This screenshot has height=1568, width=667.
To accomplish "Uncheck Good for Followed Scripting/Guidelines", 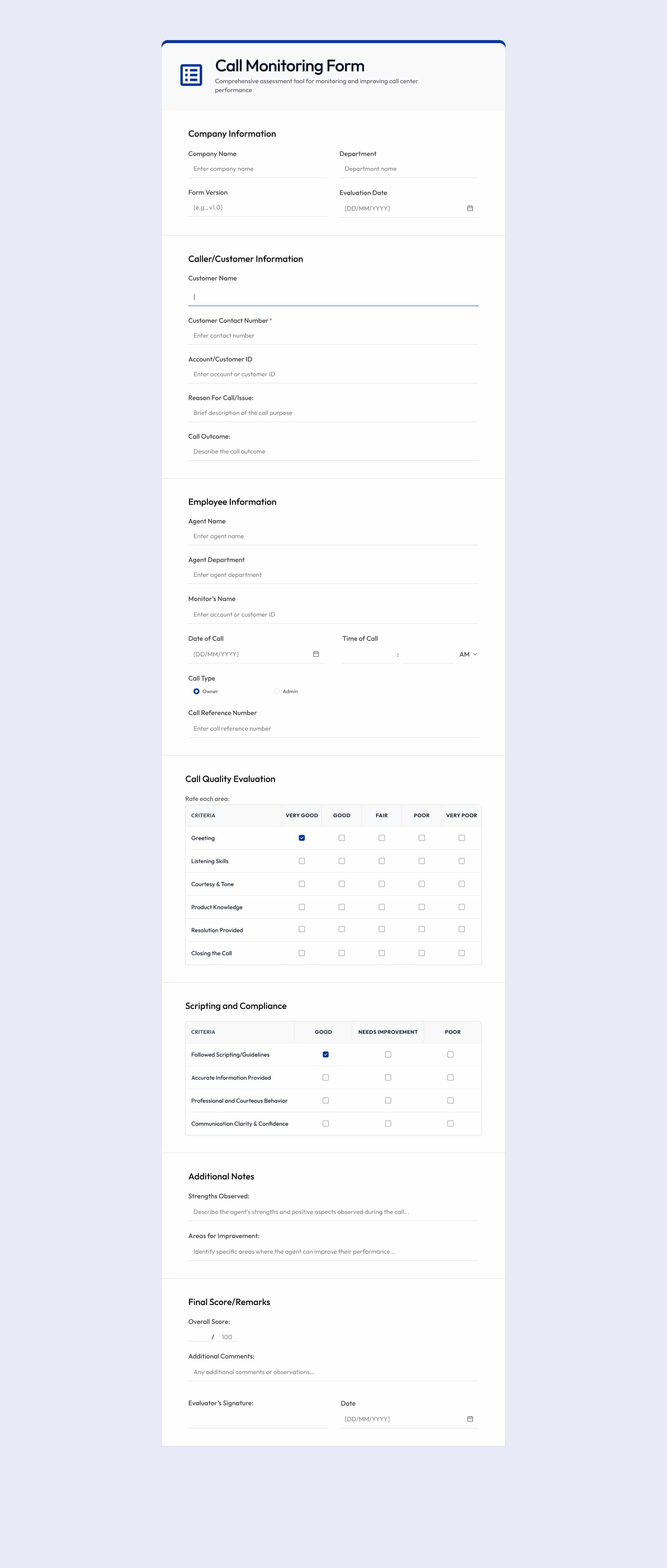I will [326, 1054].
